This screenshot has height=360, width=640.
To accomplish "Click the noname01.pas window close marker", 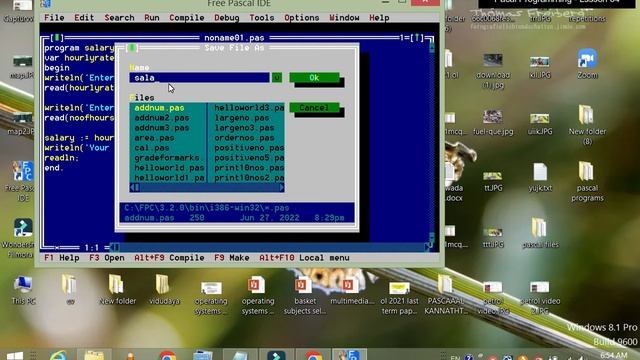I will point(57,38).
